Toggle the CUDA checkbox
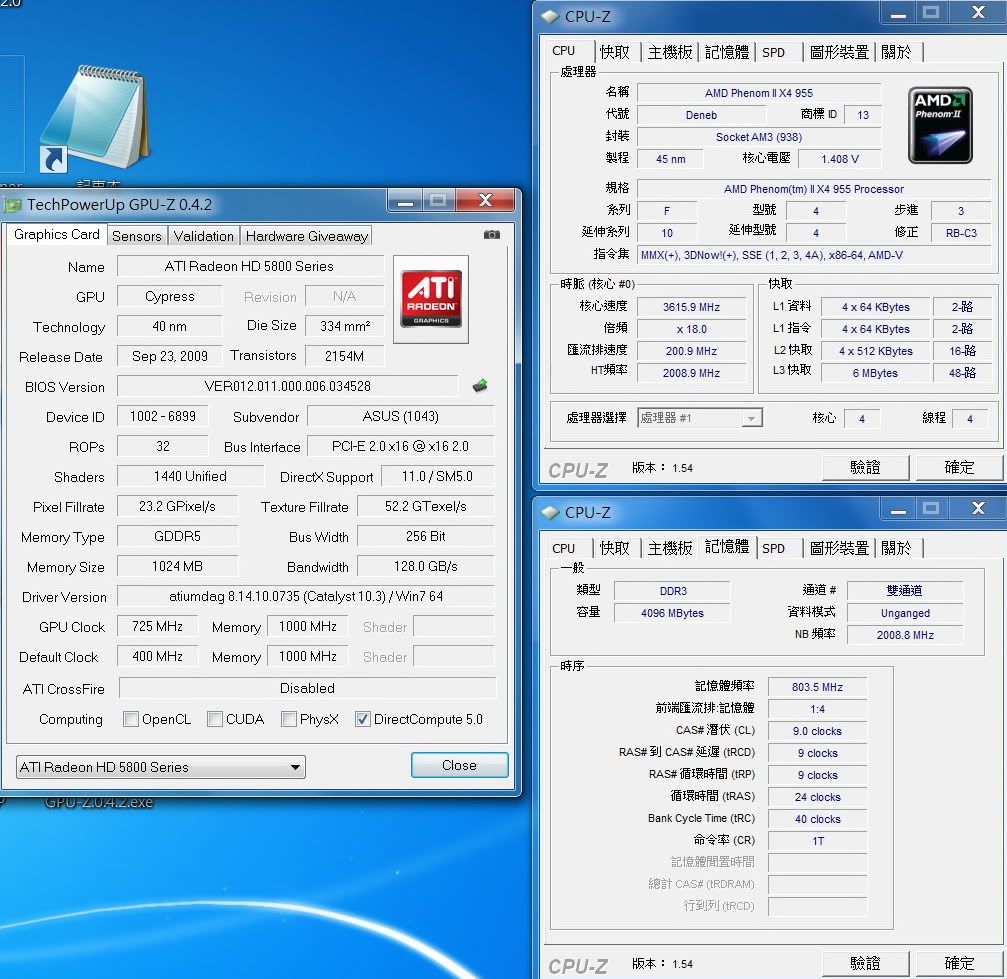 coord(215,719)
